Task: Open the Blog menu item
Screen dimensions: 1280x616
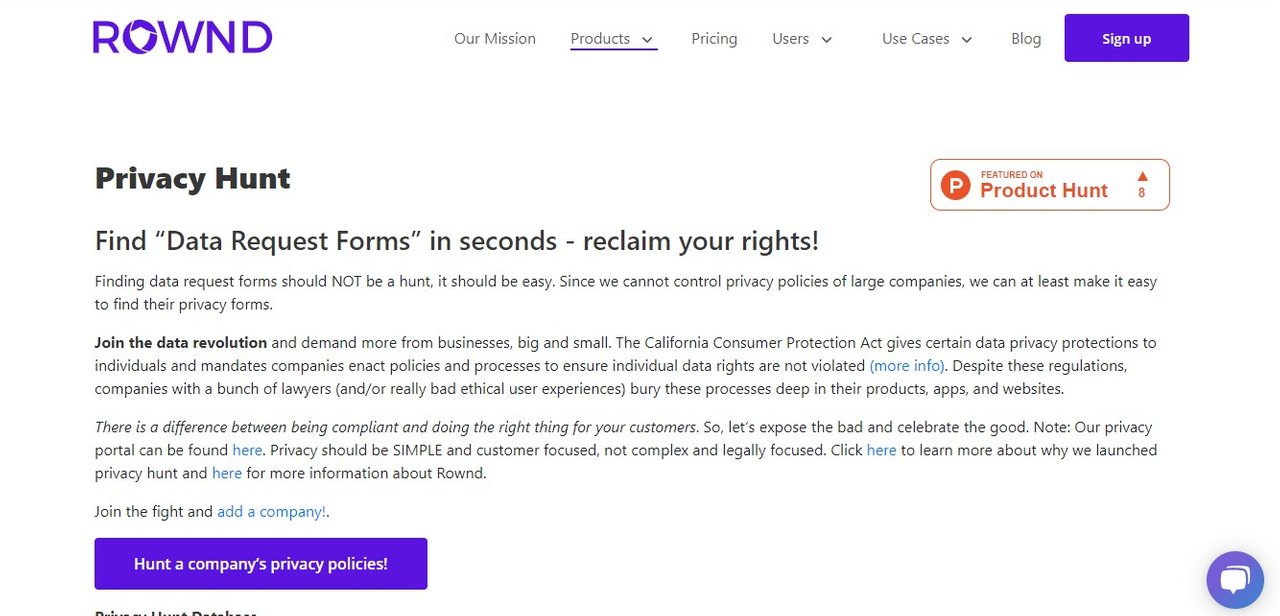Action: coord(1026,39)
